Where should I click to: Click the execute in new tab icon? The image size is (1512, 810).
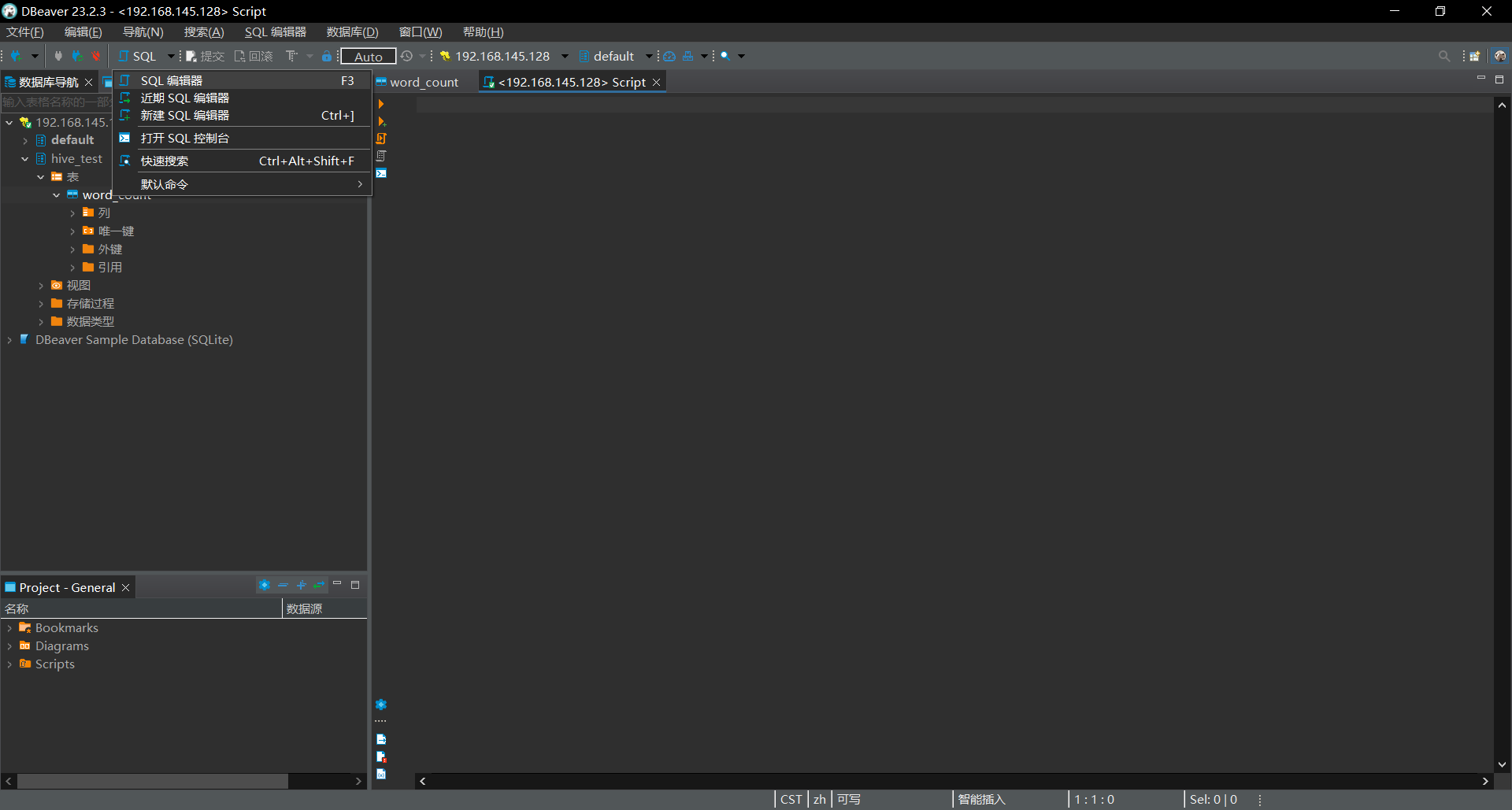(381, 121)
